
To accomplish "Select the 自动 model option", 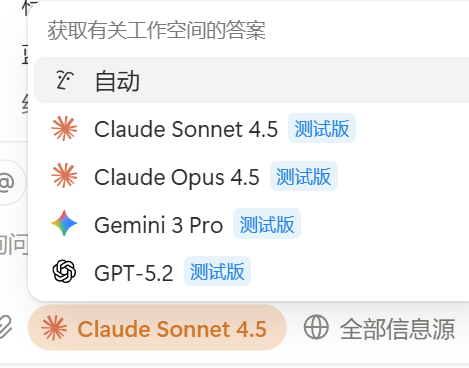I will tap(251, 80).
